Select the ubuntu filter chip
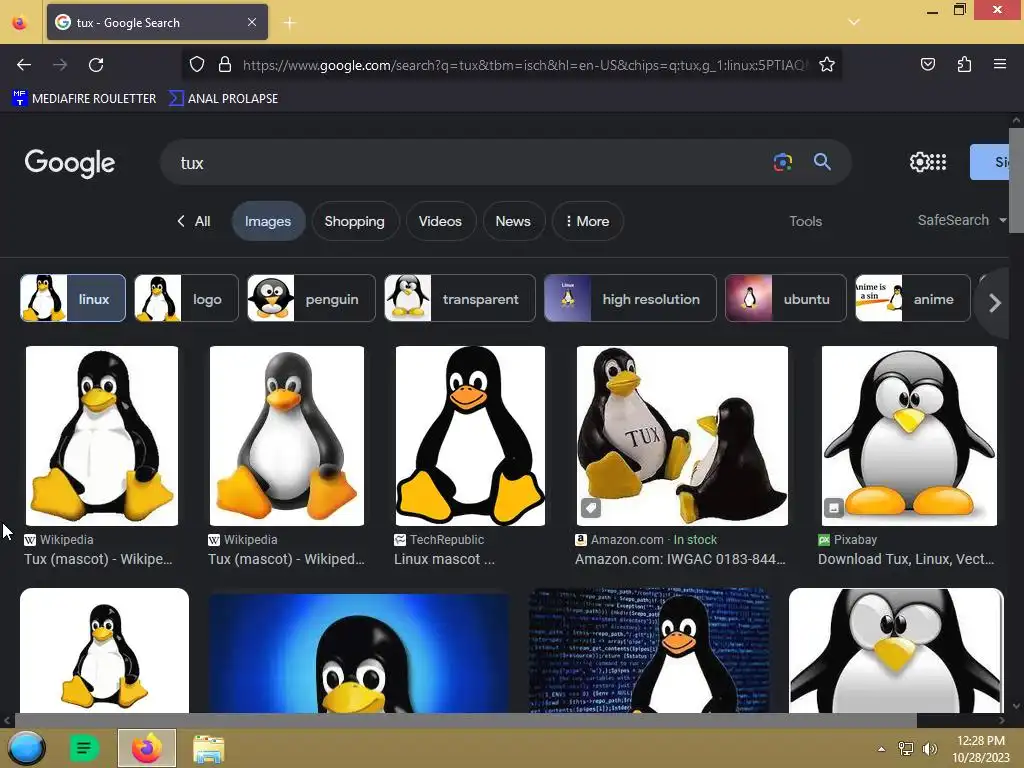The image size is (1024, 768). [786, 298]
